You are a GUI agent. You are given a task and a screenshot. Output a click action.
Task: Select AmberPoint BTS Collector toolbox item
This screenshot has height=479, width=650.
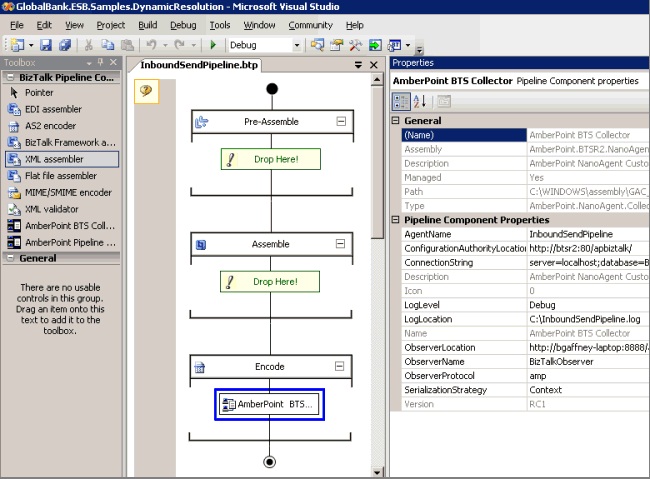pos(62,226)
